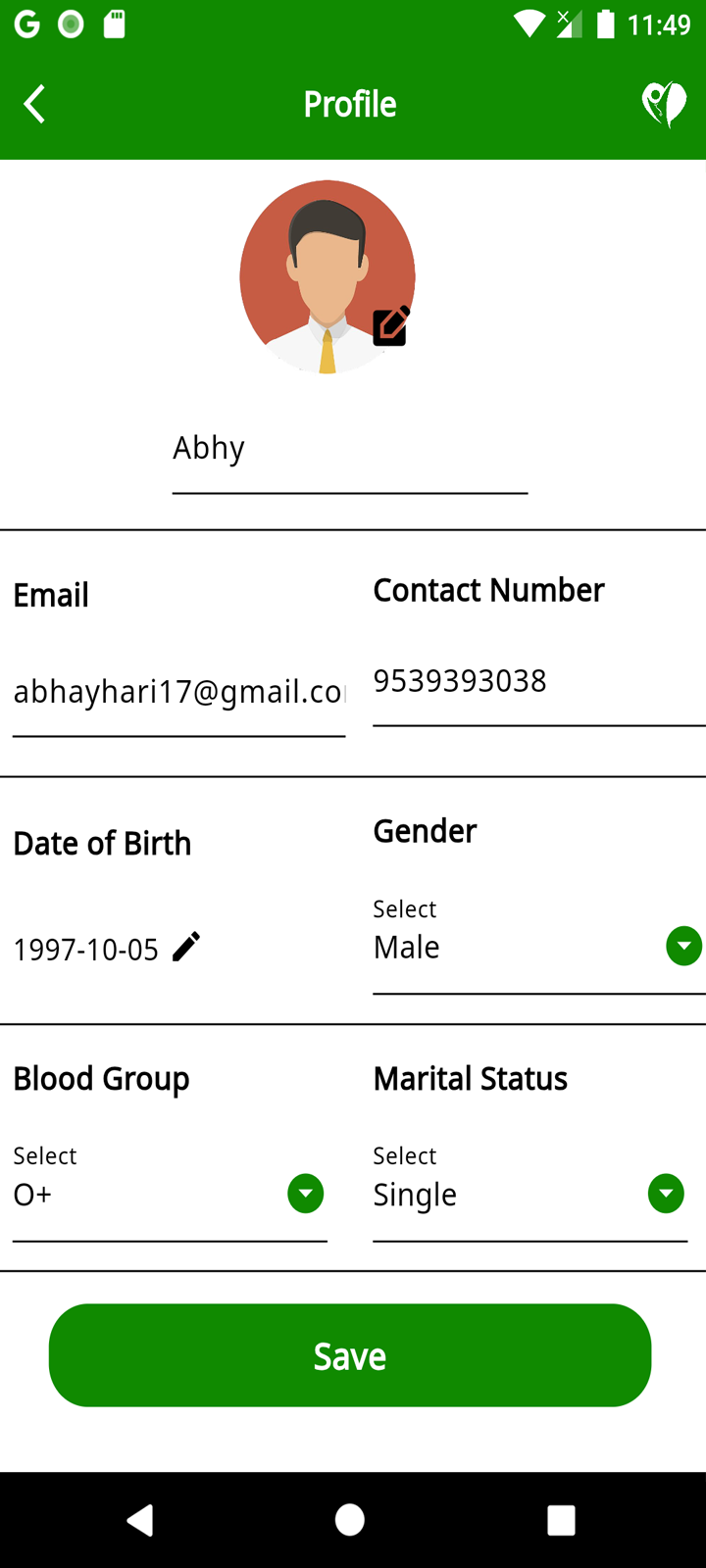Tap the O+ blood group value
706x1568 pixels.
coord(33,1195)
